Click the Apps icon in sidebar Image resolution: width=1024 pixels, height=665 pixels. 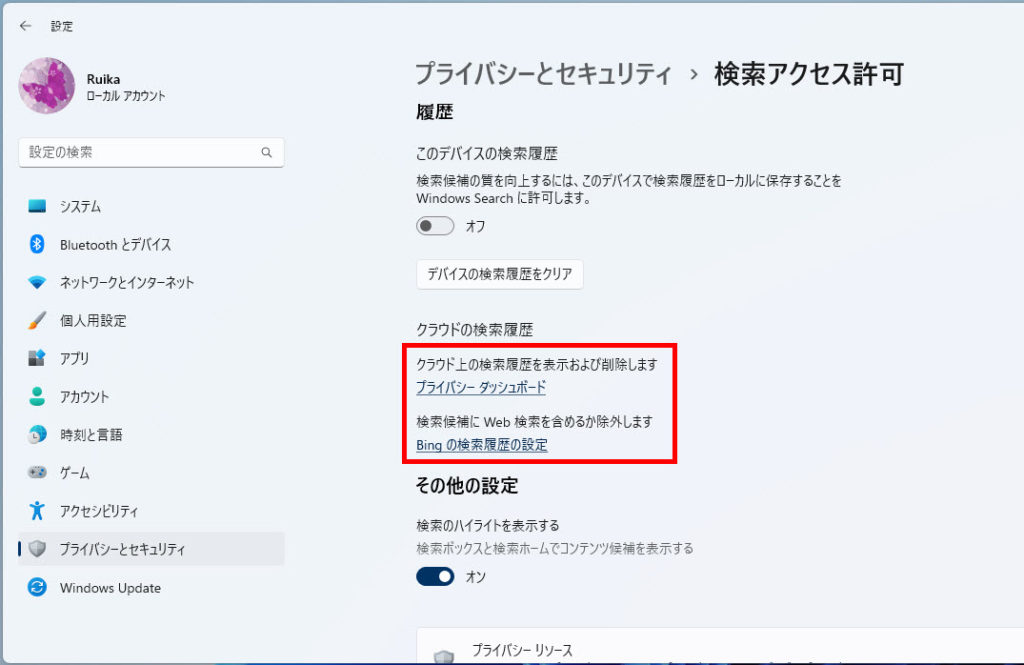pyautogui.click(x=37, y=358)
